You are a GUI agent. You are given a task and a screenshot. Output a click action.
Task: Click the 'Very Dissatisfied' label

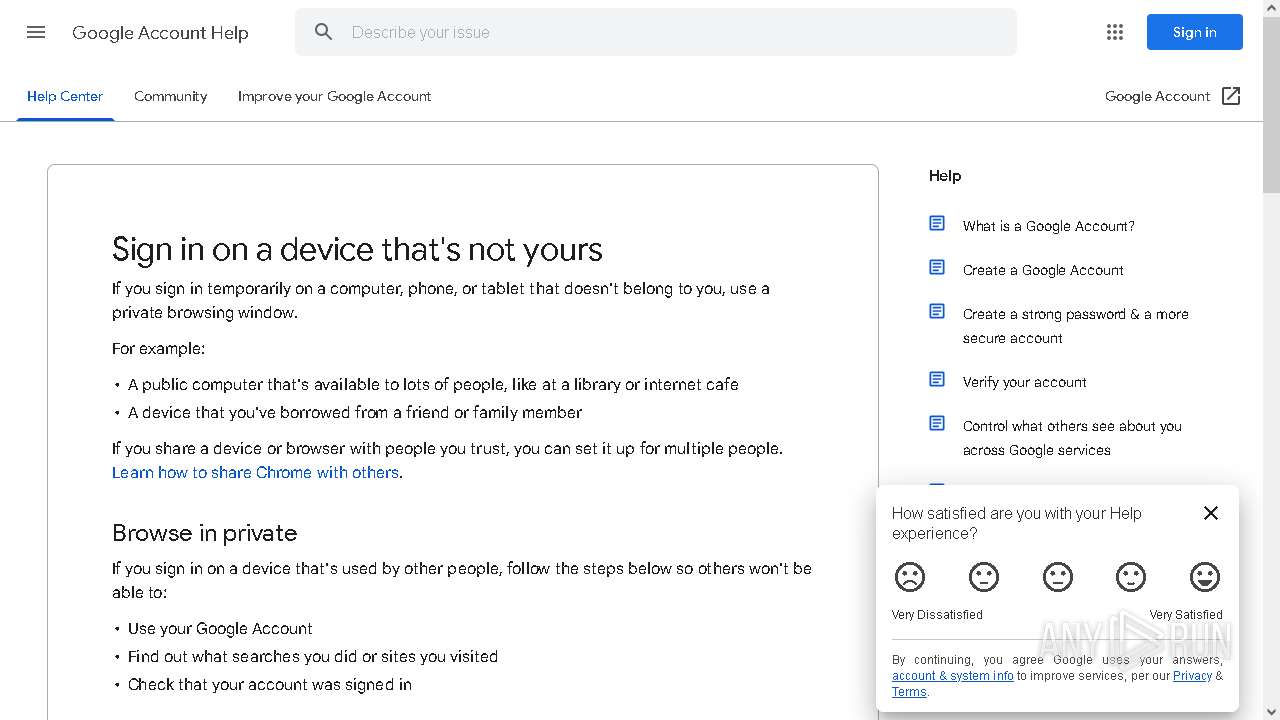(x=937, y=615)
